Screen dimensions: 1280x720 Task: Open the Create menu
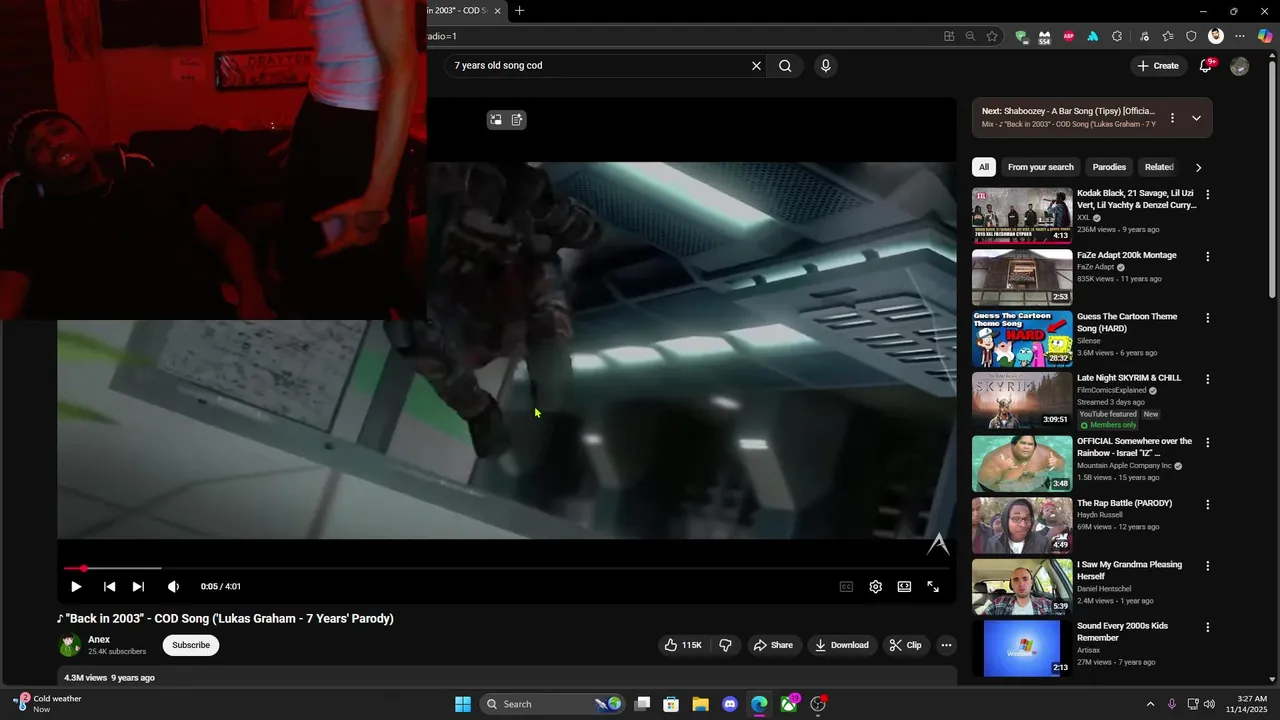pos(1158,66)
